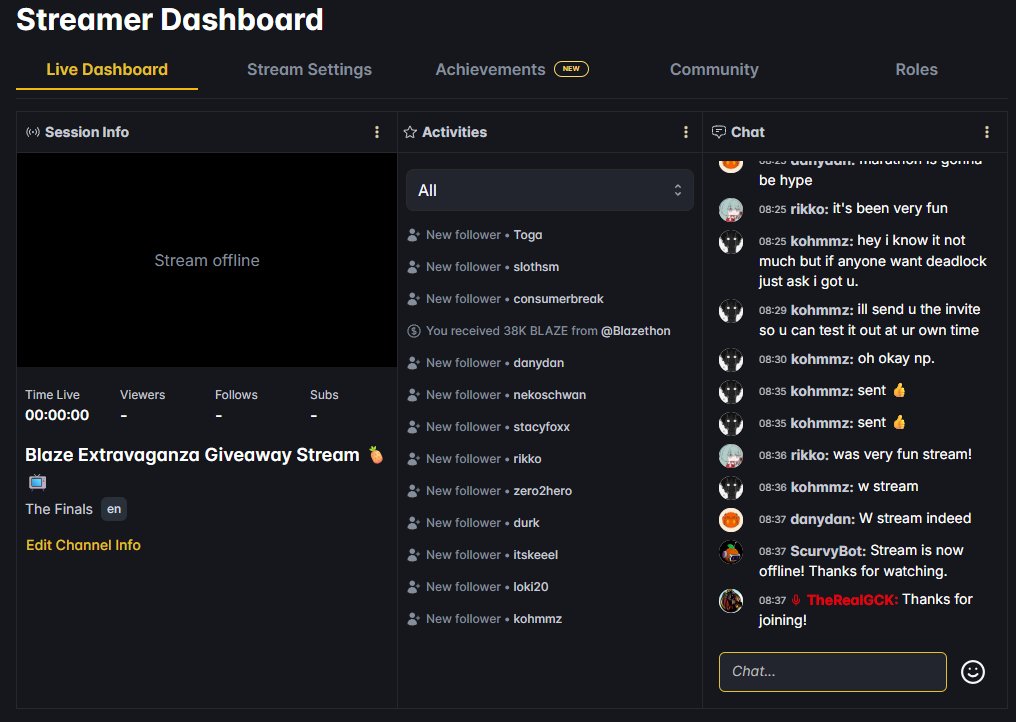Click ScurvyBot's avatar in chat
This screenshot has width=1016, height=722.
(x=731, y=552)
